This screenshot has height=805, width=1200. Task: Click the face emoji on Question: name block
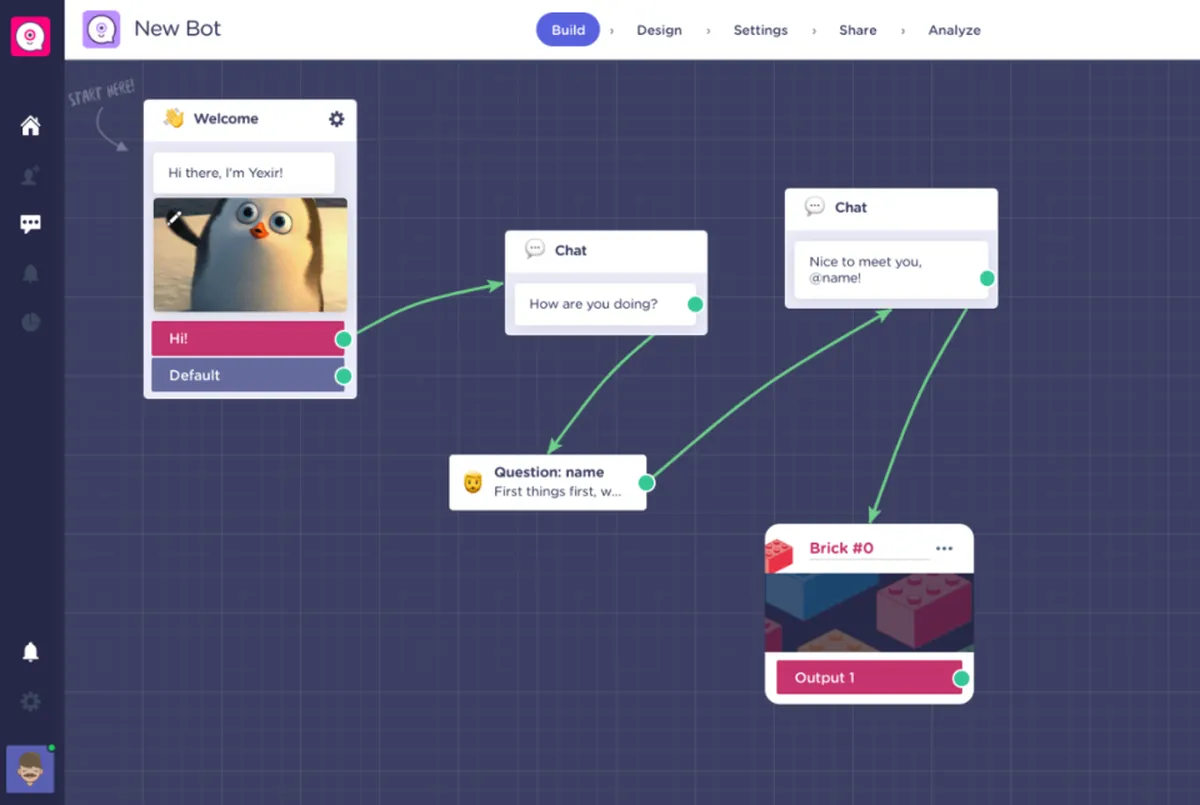tap(473, 482)
